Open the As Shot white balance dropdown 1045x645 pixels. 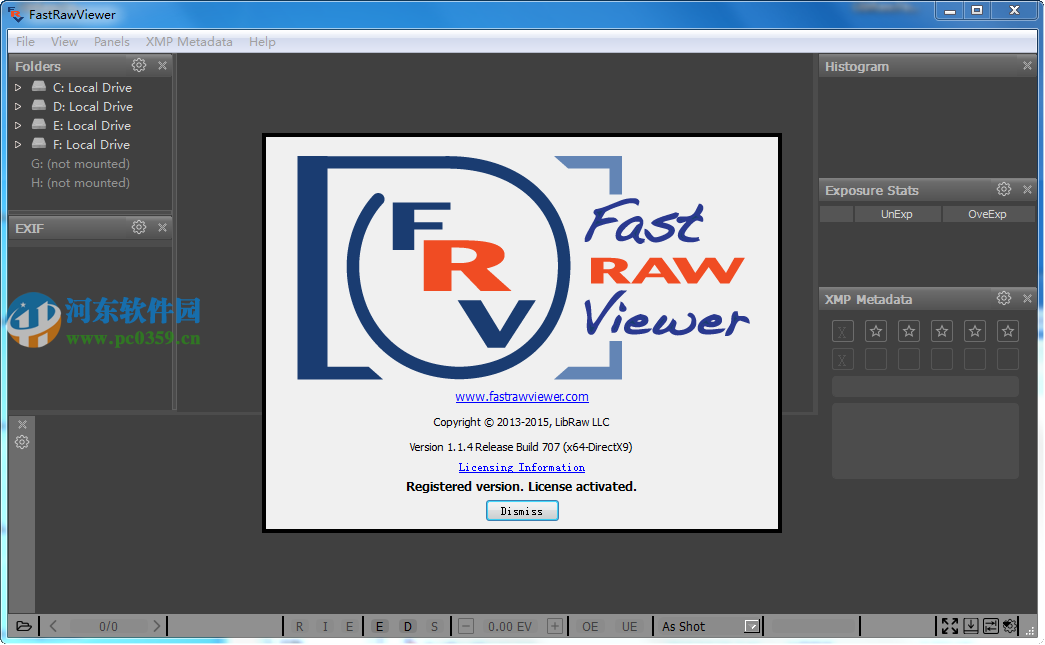click(751, 626)
